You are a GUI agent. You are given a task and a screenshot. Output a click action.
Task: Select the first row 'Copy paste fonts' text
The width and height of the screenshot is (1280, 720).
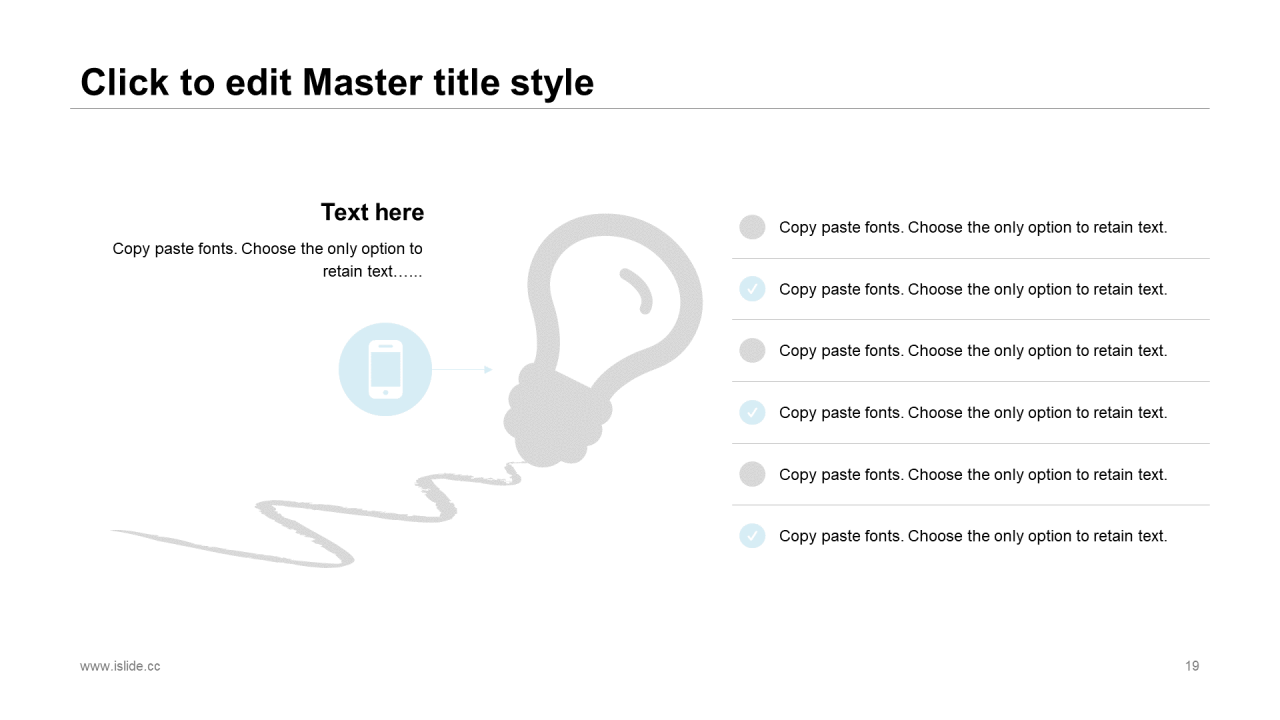tap(973, 227)
